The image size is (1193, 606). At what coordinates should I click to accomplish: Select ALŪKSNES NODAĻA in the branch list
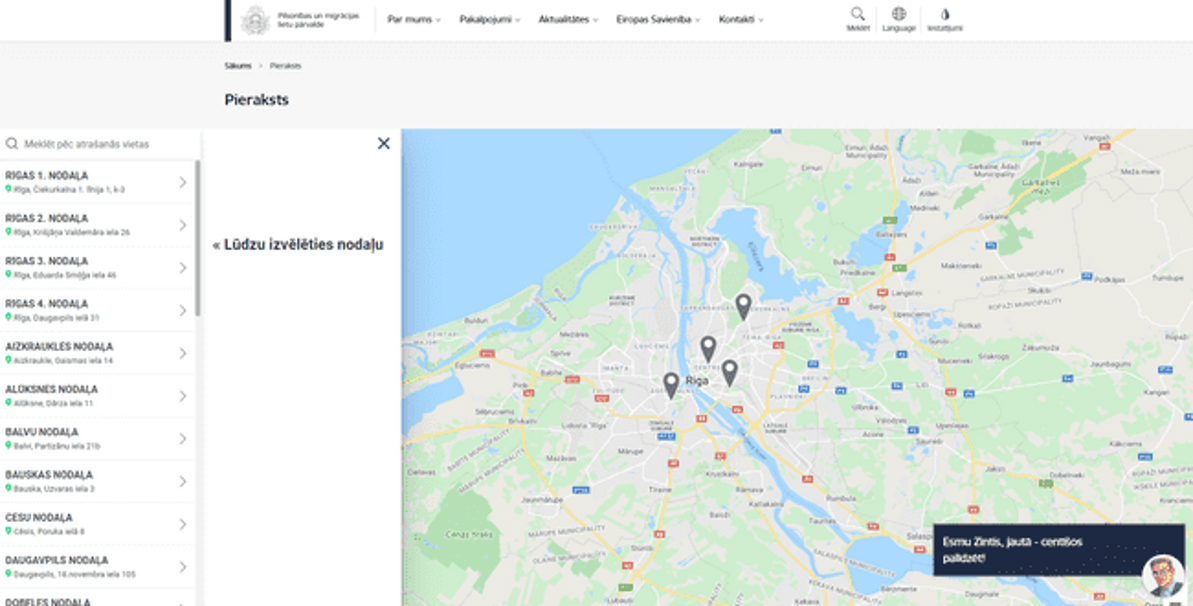point(97,396)
